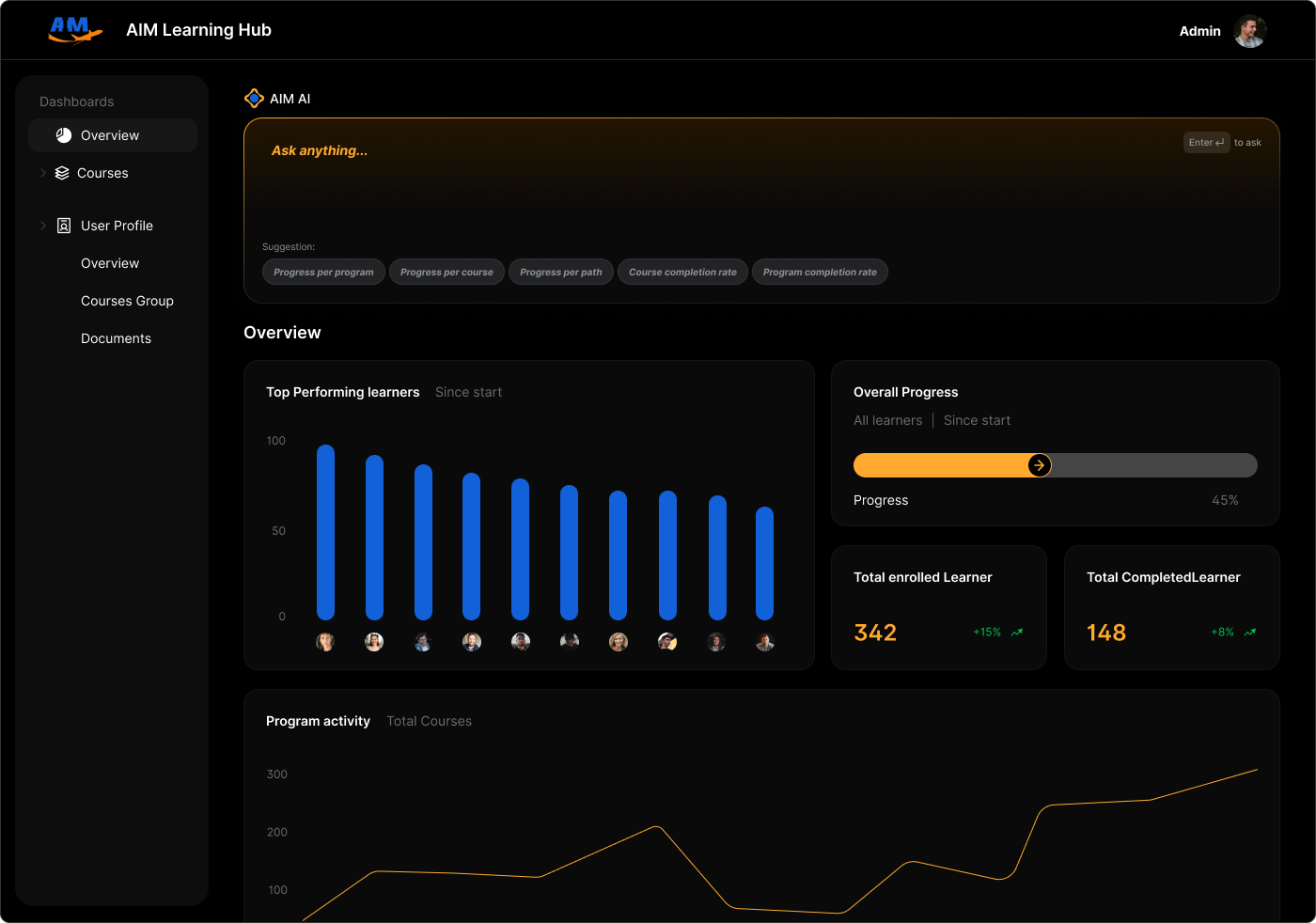
Task: Click the trend arrow next to +15%
Action: pos(1017,633)
